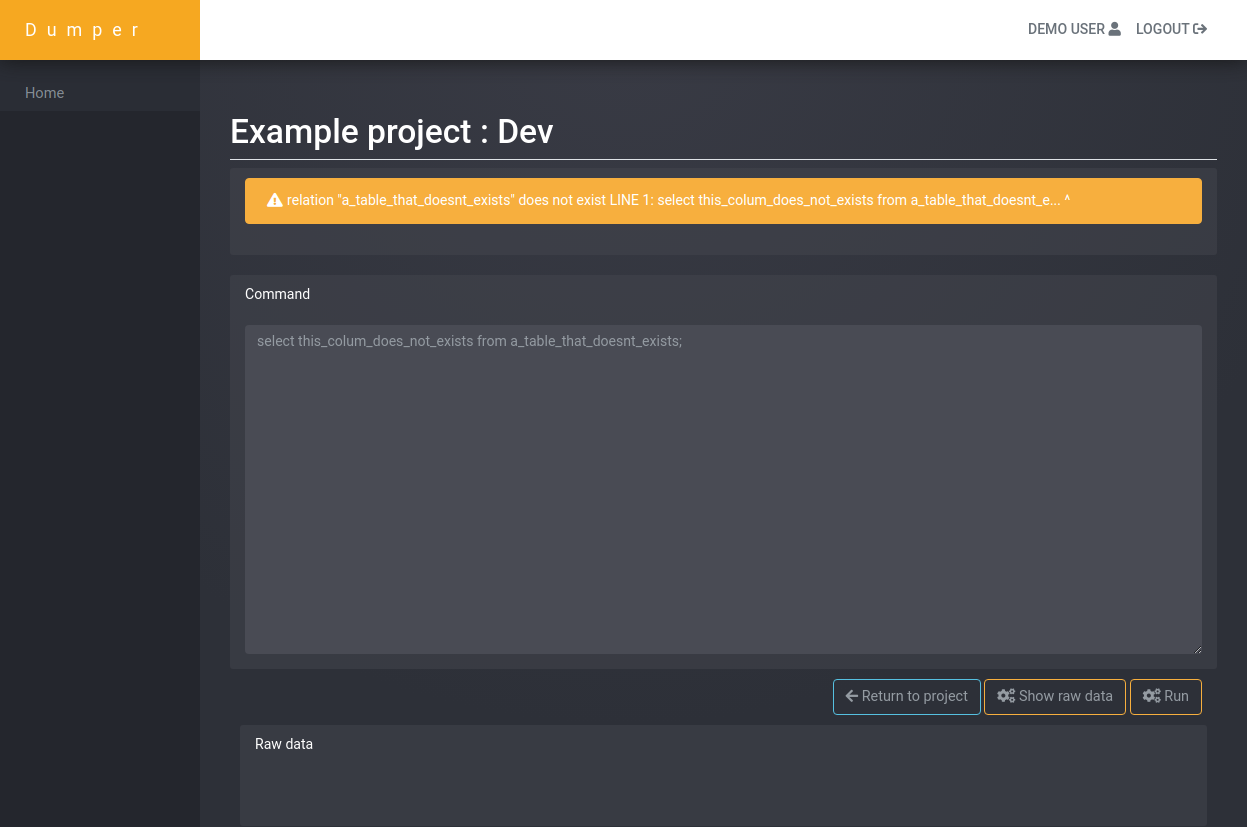Image resolution: width=1247 pixels, height=827 pixels.
Task: Open the Home sidebar item
Action: pos(100,93)
